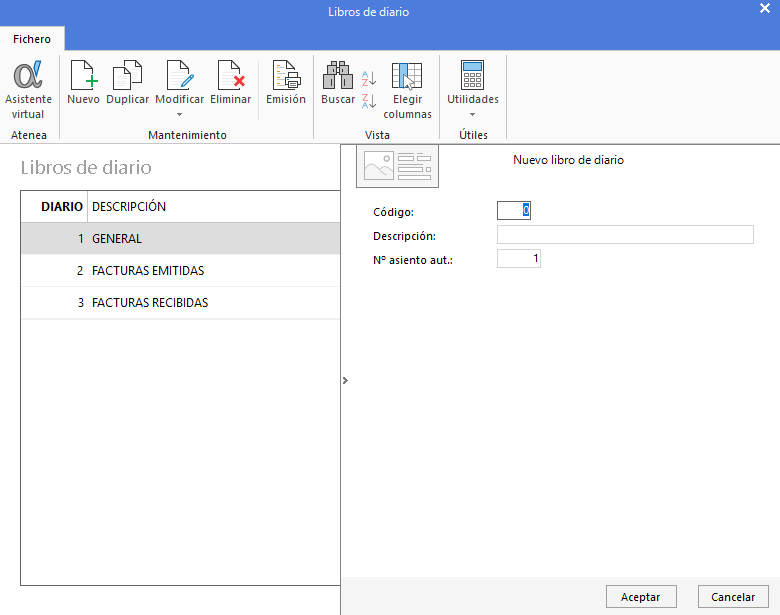The image size is (780, 615).
Task: Select the GENERAL diary row
Action: click(181, 239)
